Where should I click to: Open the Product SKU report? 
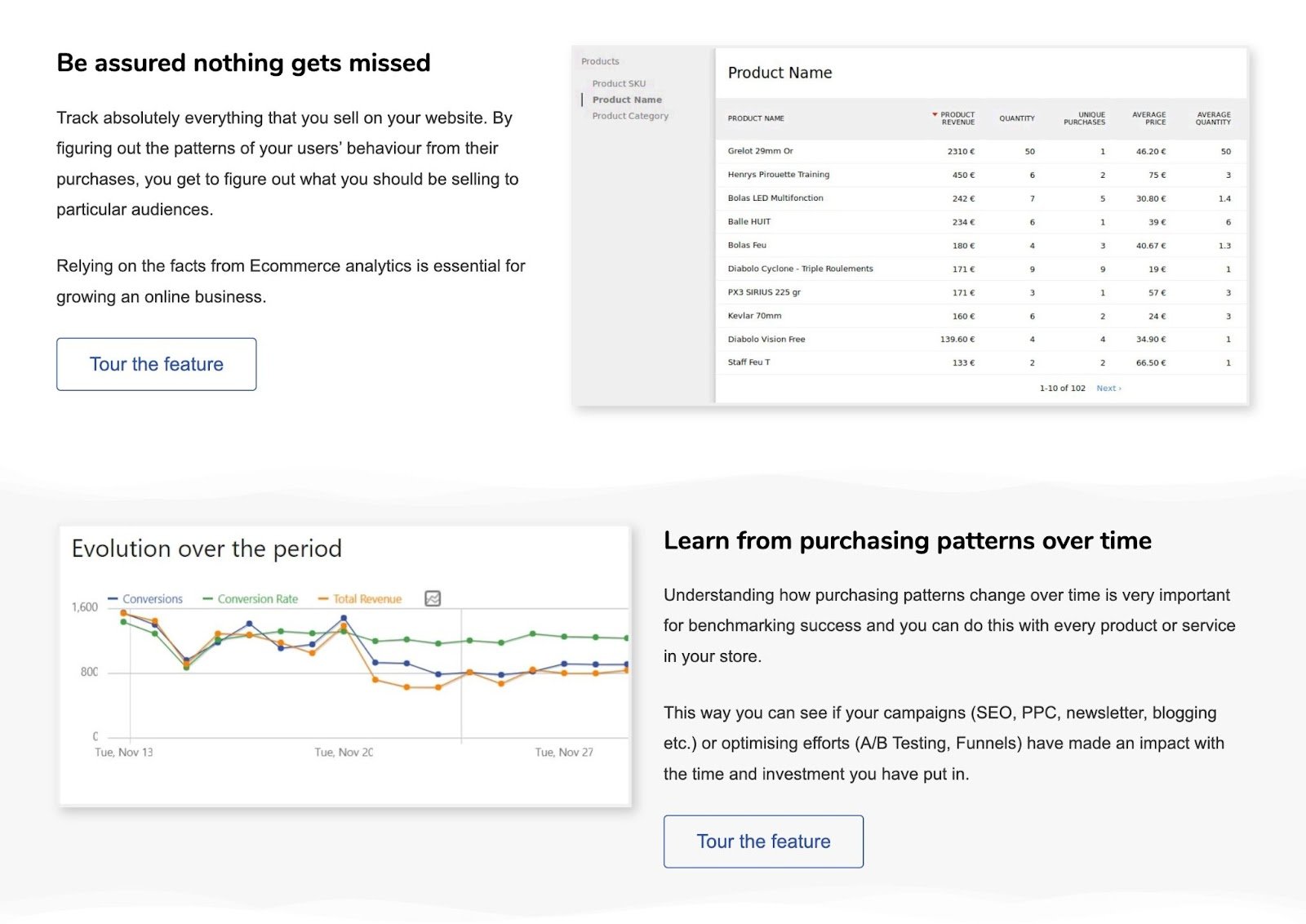click(x=619, y=83)
